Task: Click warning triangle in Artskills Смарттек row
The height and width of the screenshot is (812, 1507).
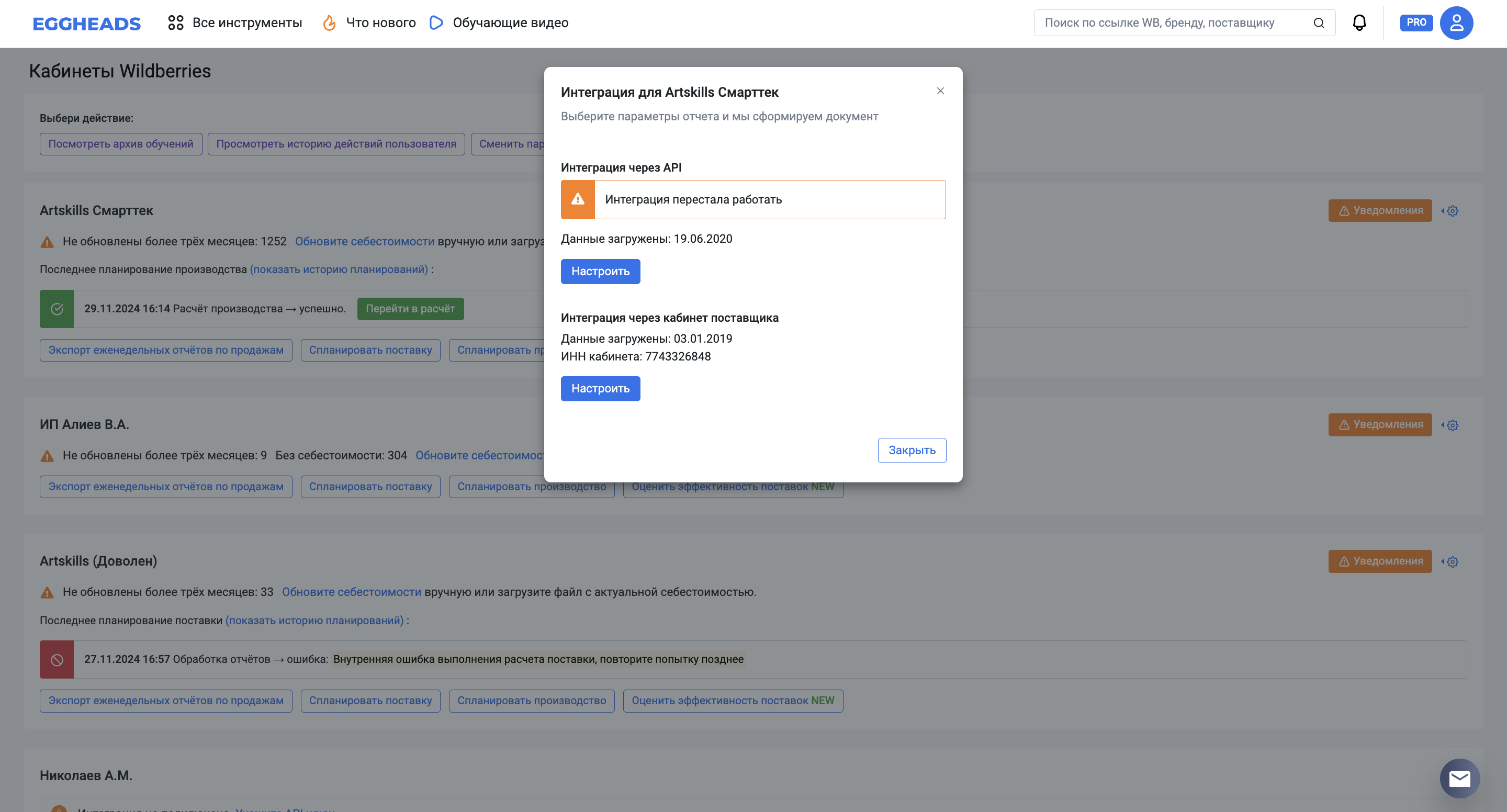Action: [x=47, y=242]
